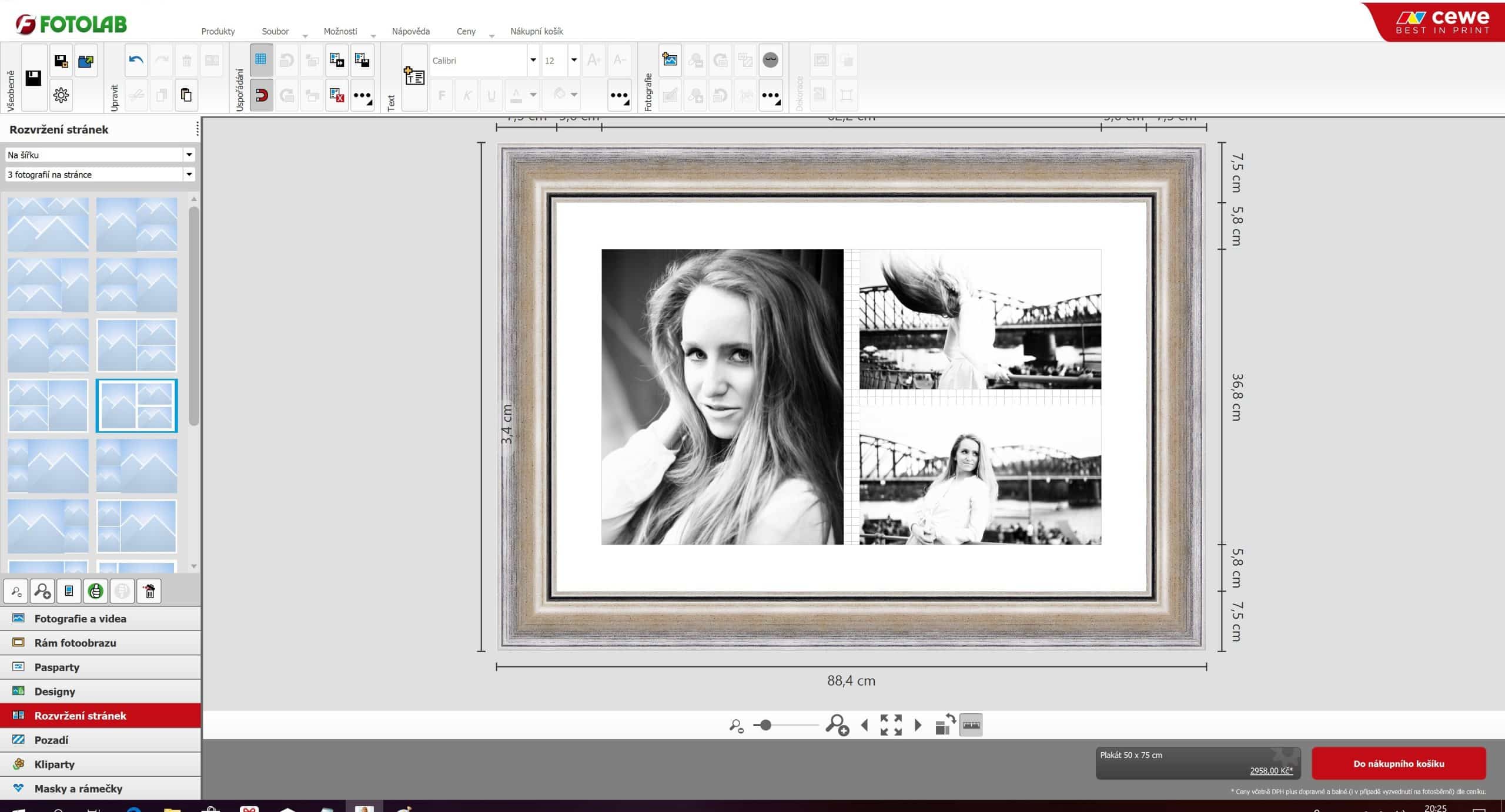Toggle the red magnet snapping button
1505x812 pixels.
[x=261, y=95]
